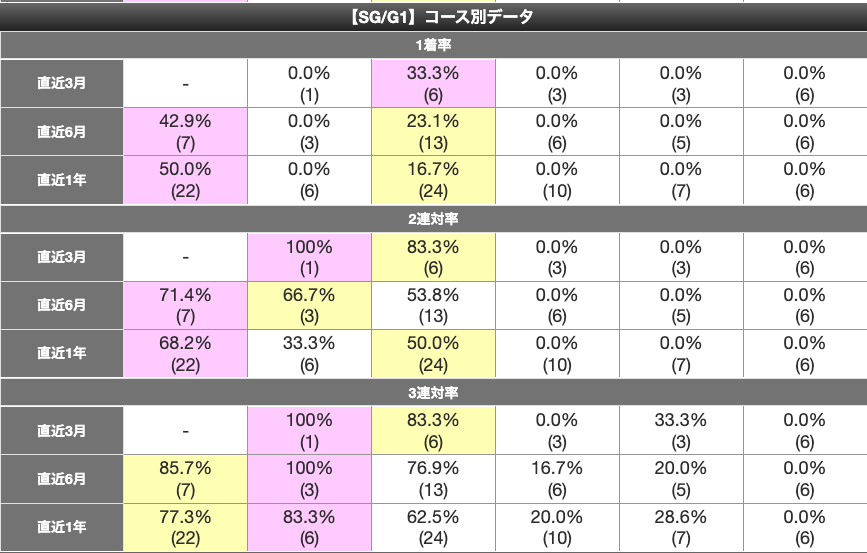Screen dimensions: 867x553
Task: Click 直近6月 row label under 2連対率
Action: (61, 305)
